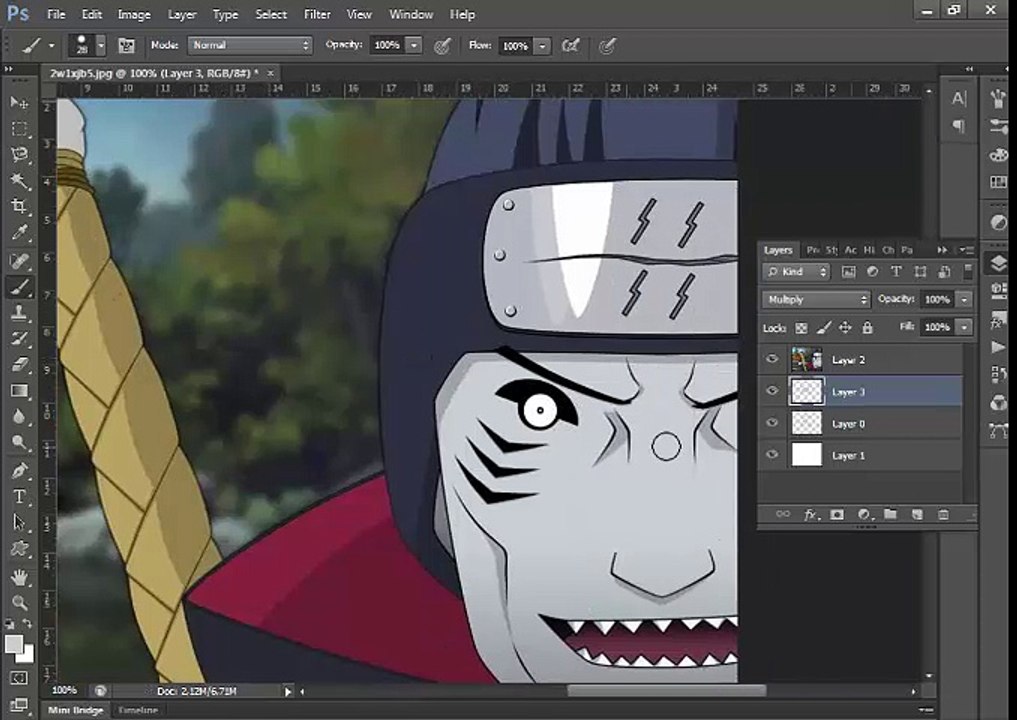Open the Image menu

[x=134, y=14]
